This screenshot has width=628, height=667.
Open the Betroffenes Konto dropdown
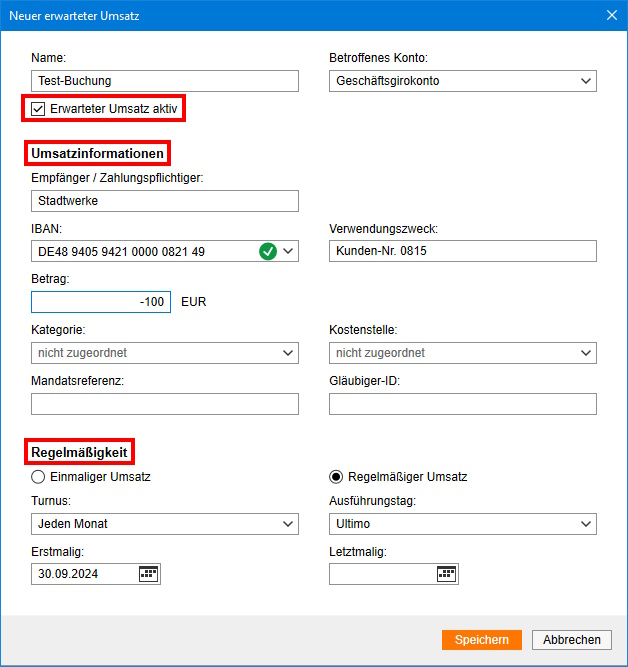pyautogui.click(x=585, y=81)
